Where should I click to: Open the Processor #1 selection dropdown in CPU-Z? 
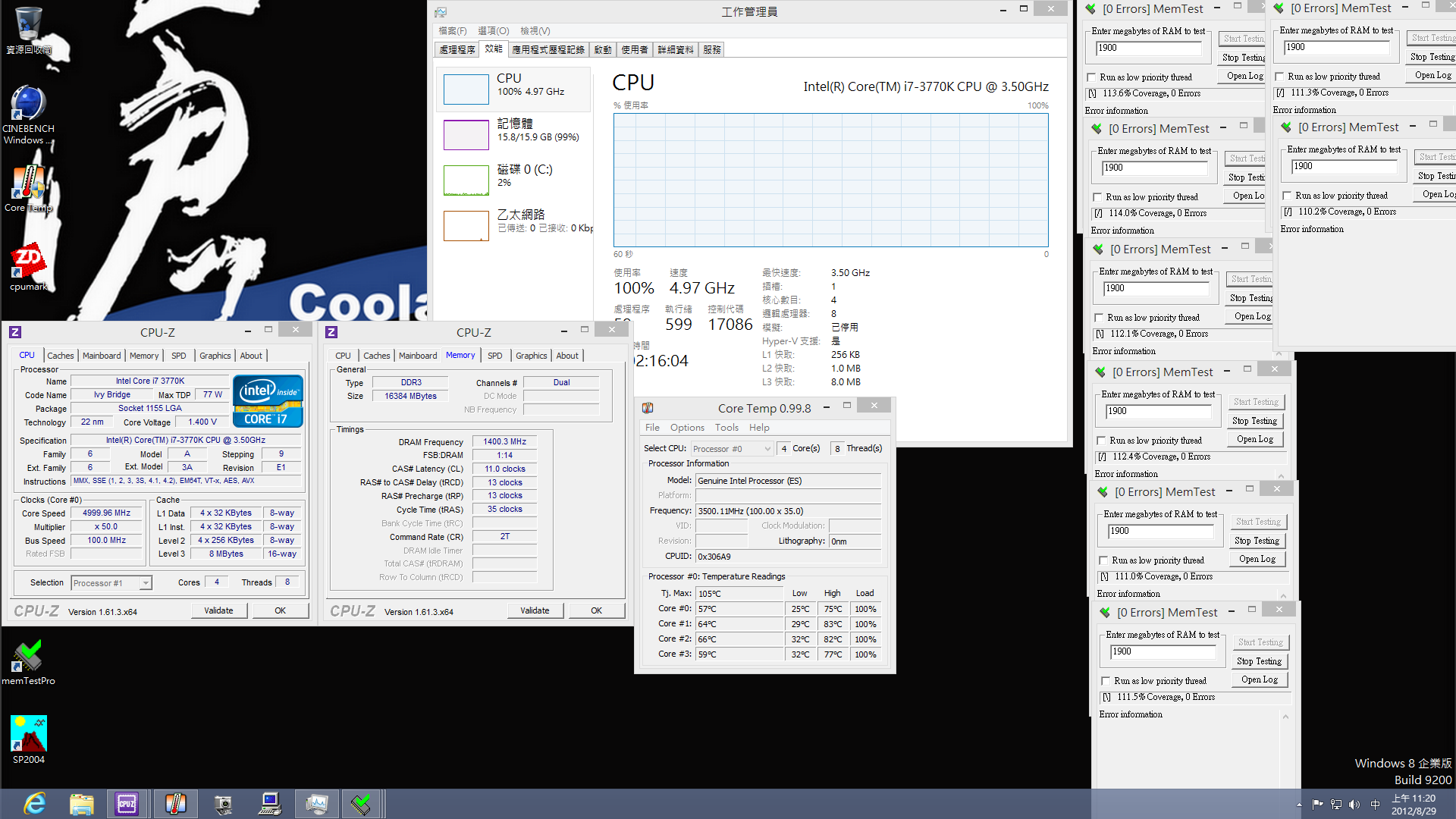pos(111,583)
